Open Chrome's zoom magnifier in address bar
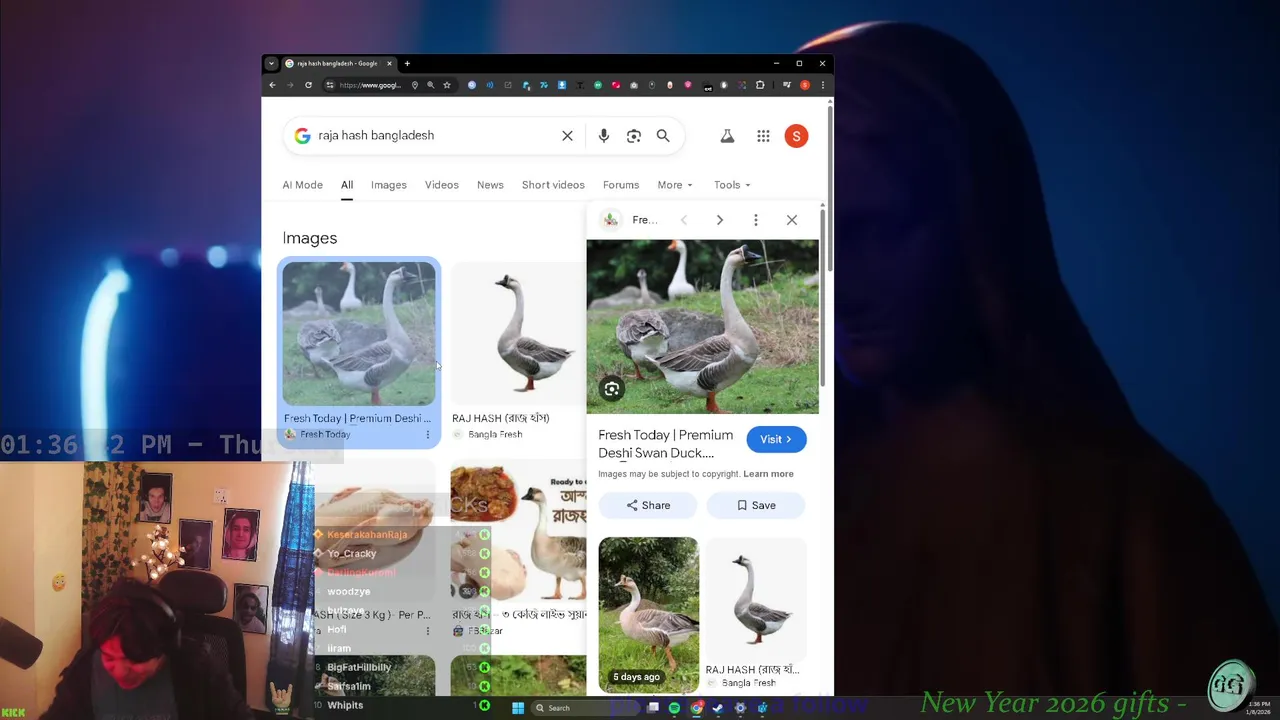 (430, 85)
